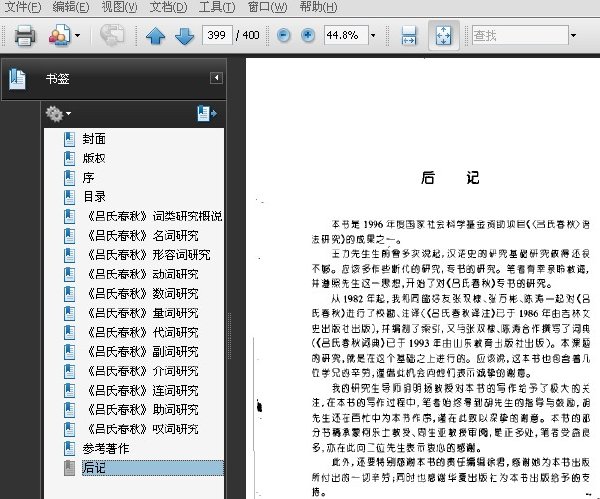Open the 视图(V) menu
The image size is (600, 499).
point(119,7)
